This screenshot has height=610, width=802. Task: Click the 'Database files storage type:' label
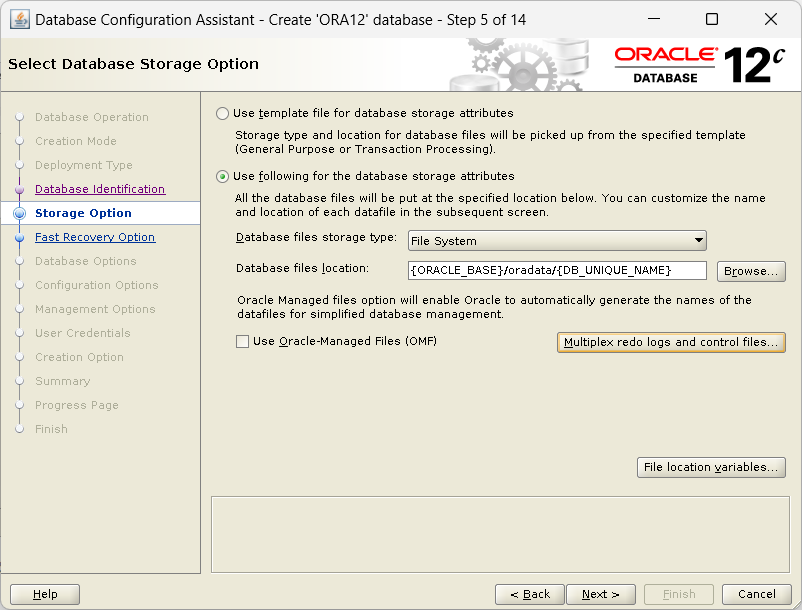(316, 238)
